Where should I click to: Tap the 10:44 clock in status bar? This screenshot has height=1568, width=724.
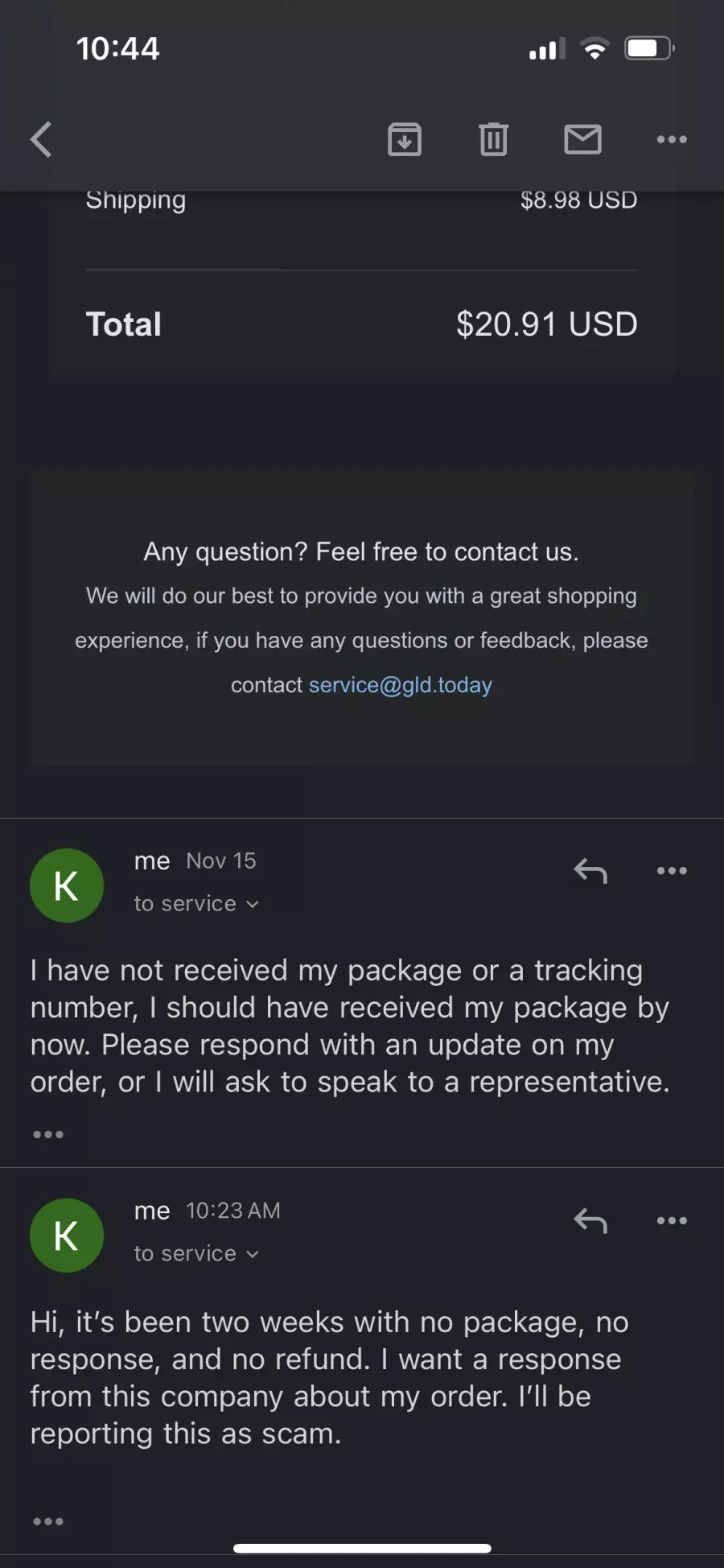[118, 48]
